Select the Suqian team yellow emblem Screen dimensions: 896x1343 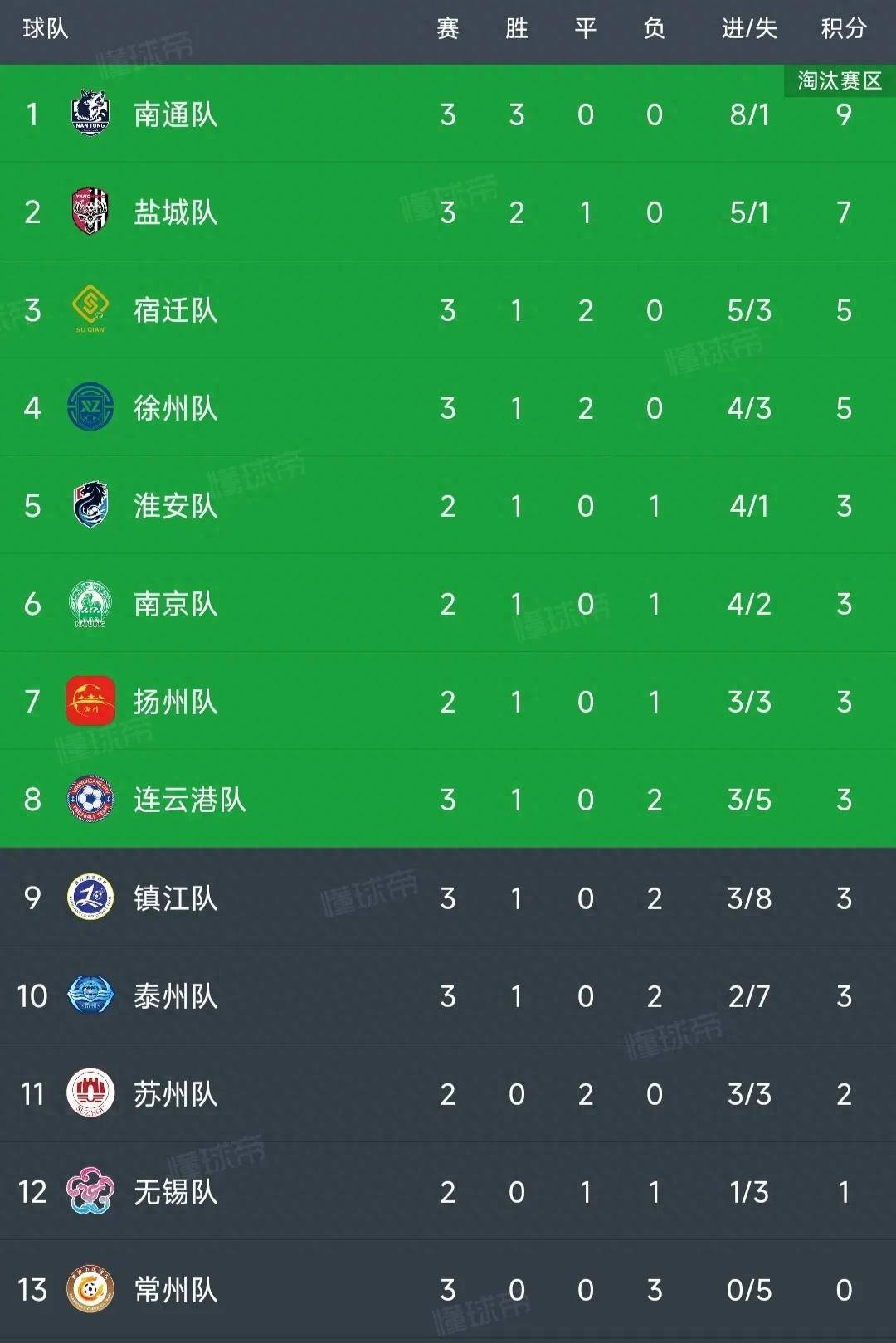(x=90, y=308)
